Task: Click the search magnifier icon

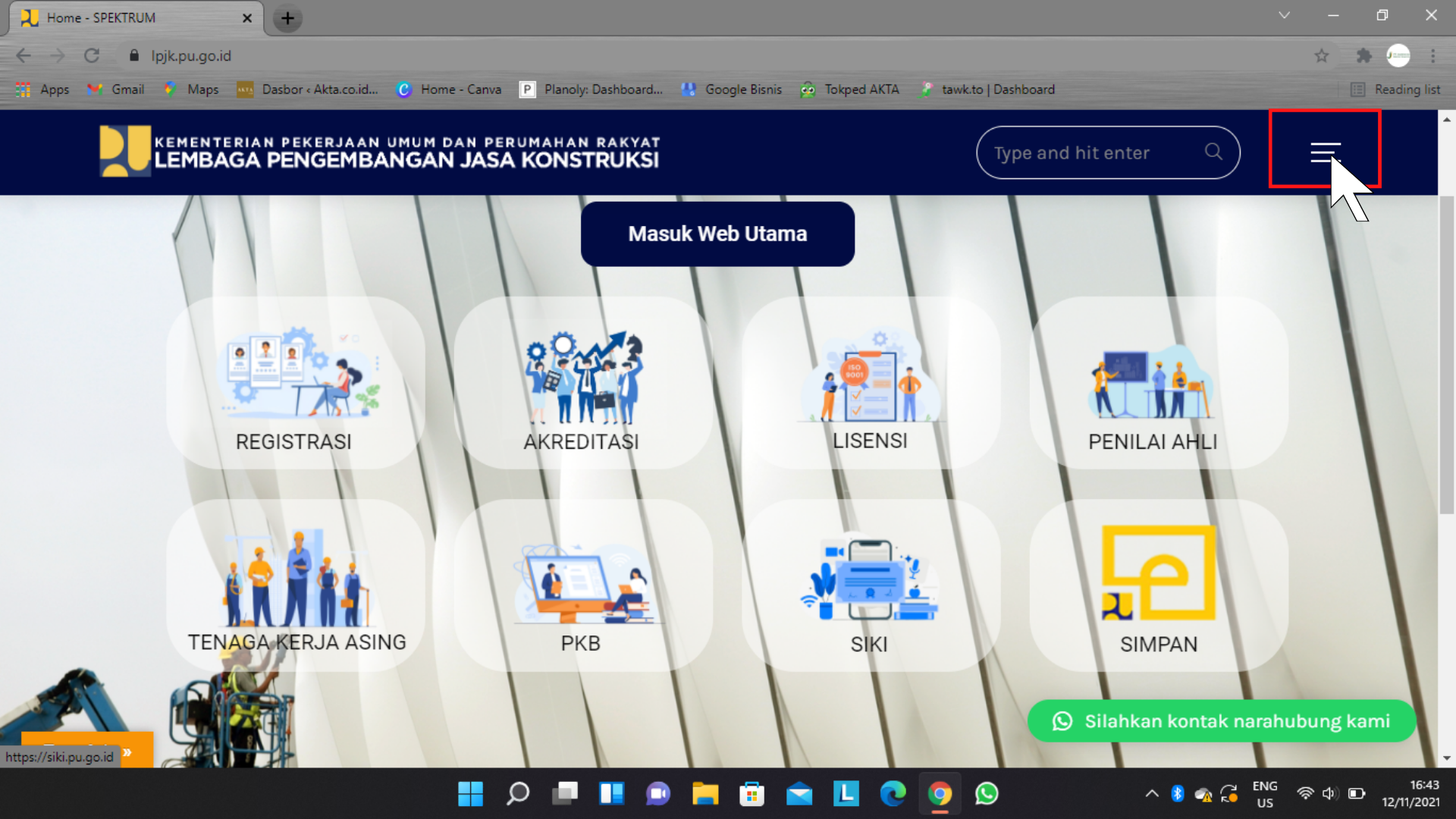Action: pos(1213,152)
